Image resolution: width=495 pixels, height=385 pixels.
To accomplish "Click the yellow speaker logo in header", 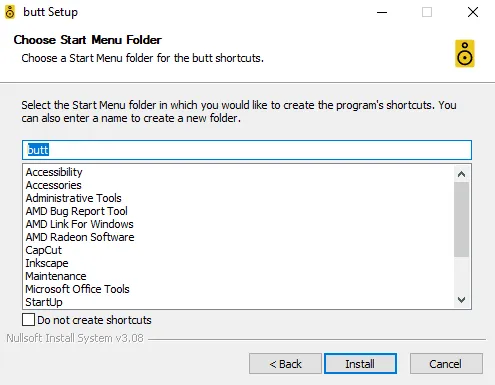I will click(x=465, y=54).
